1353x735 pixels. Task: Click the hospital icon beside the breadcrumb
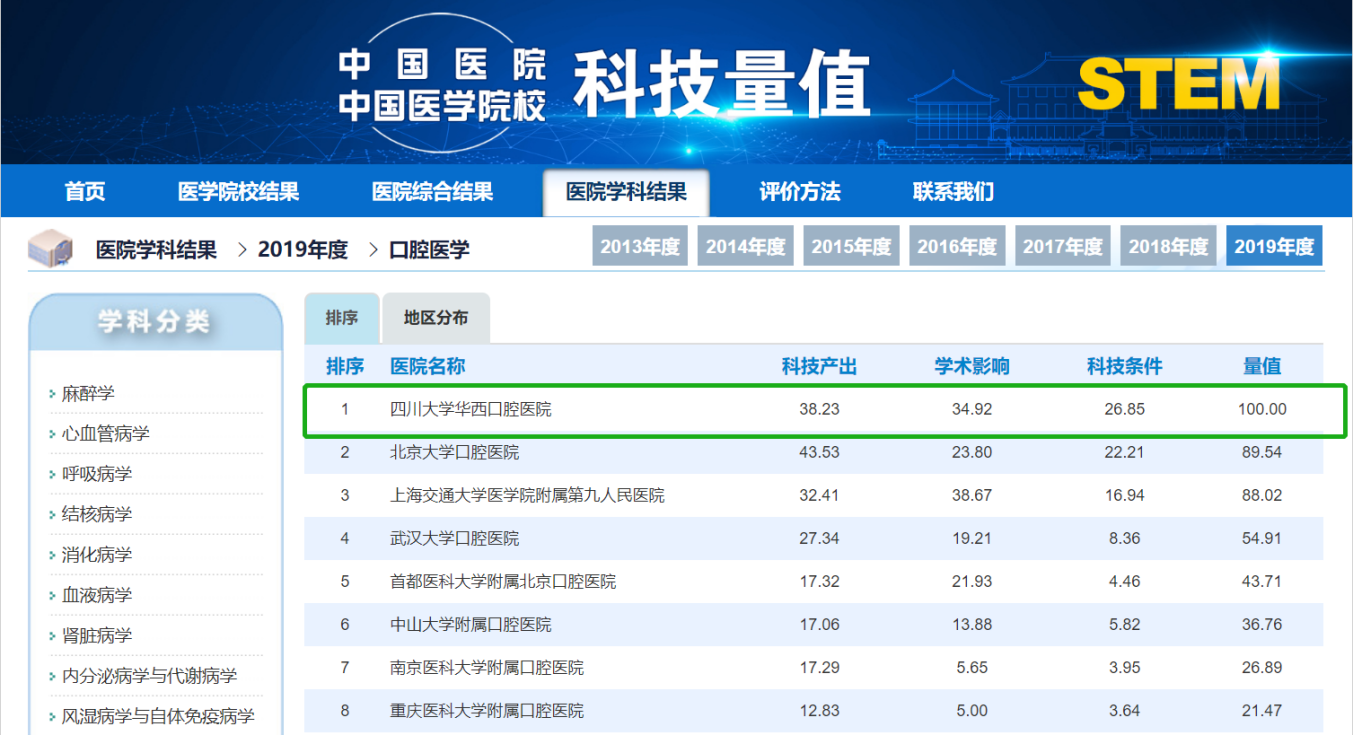[50, 249]
